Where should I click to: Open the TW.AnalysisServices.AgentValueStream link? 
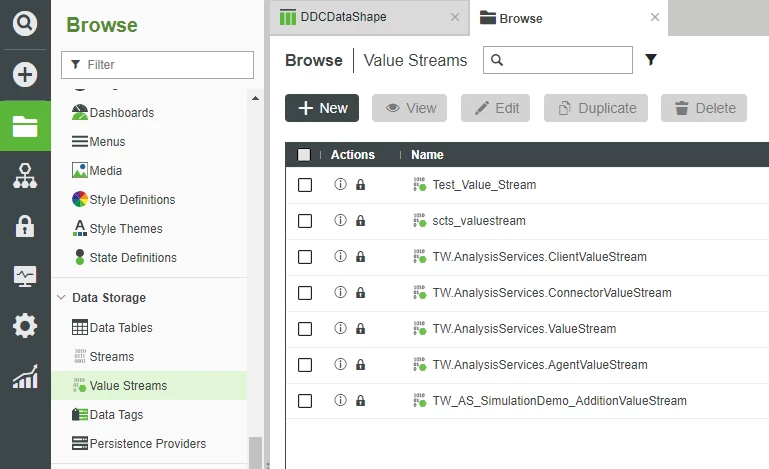click(539, 365)
